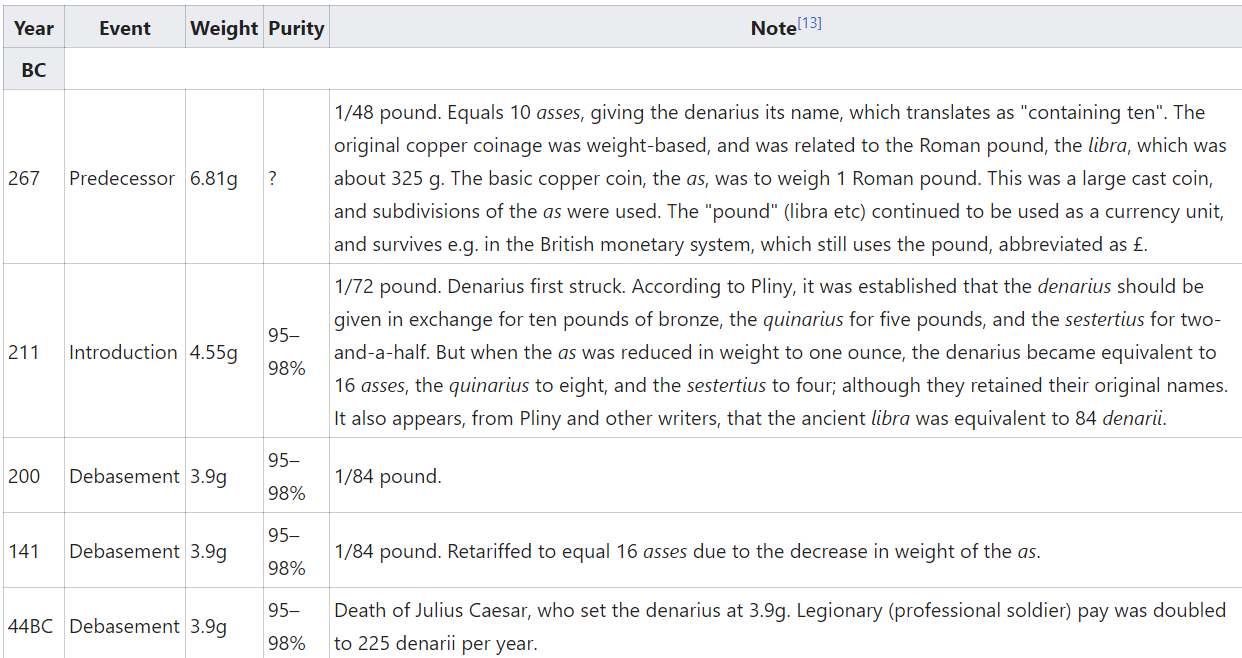Click the question mark purity cell

(296, 178)
